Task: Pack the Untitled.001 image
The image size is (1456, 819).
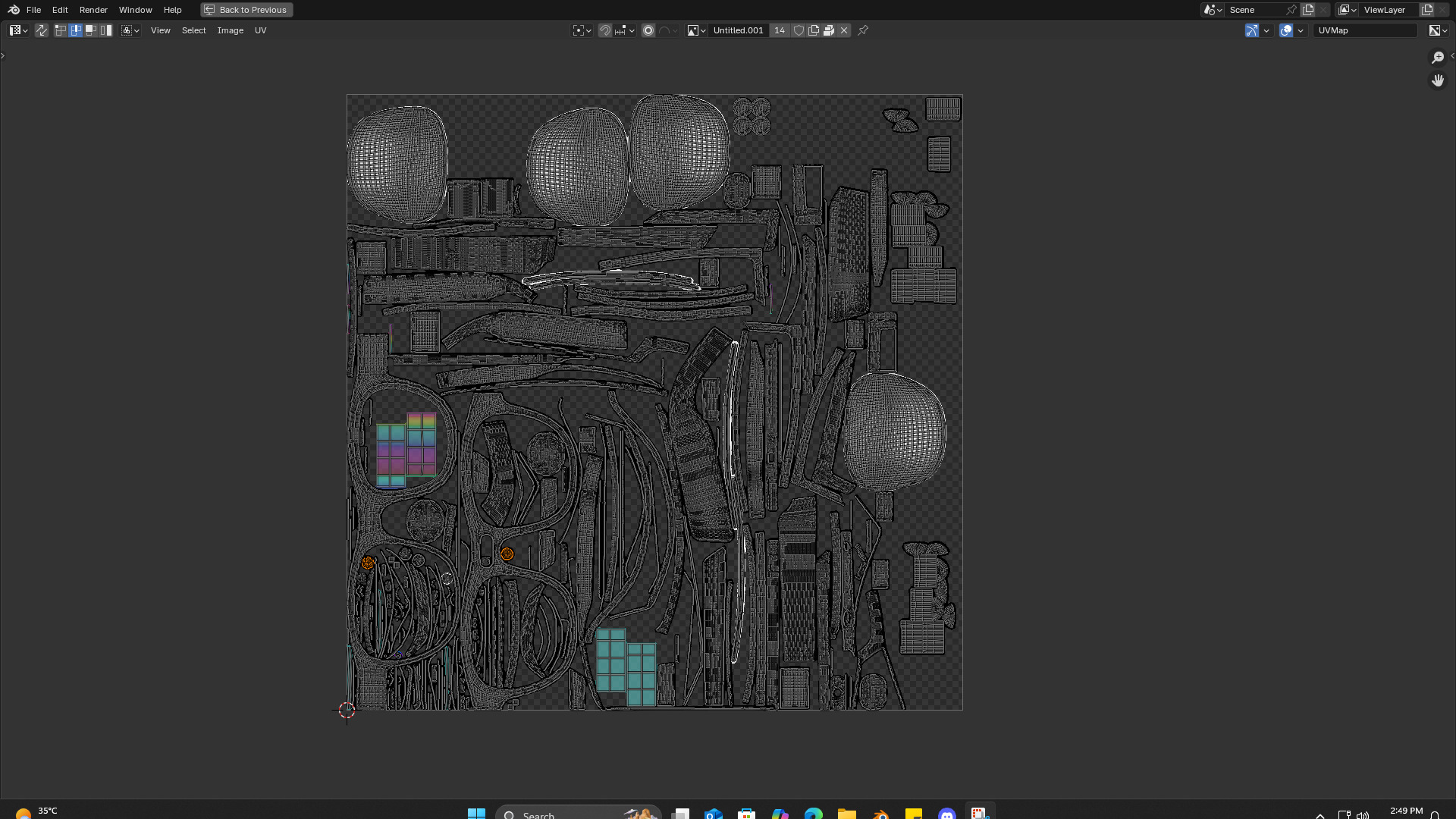Action: [x=829, y=30]
